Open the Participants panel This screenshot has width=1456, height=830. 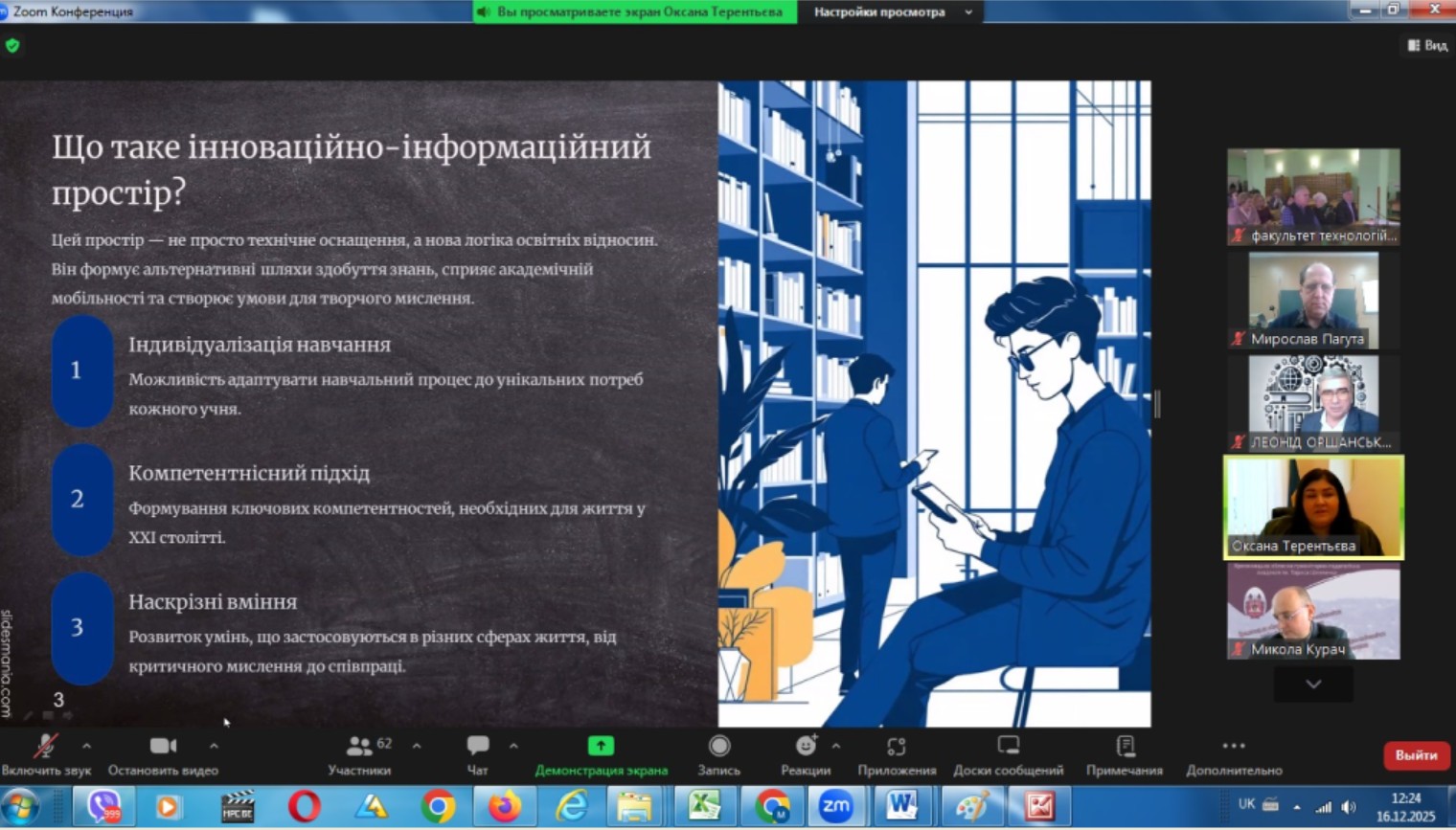click(x=359, y=752)
